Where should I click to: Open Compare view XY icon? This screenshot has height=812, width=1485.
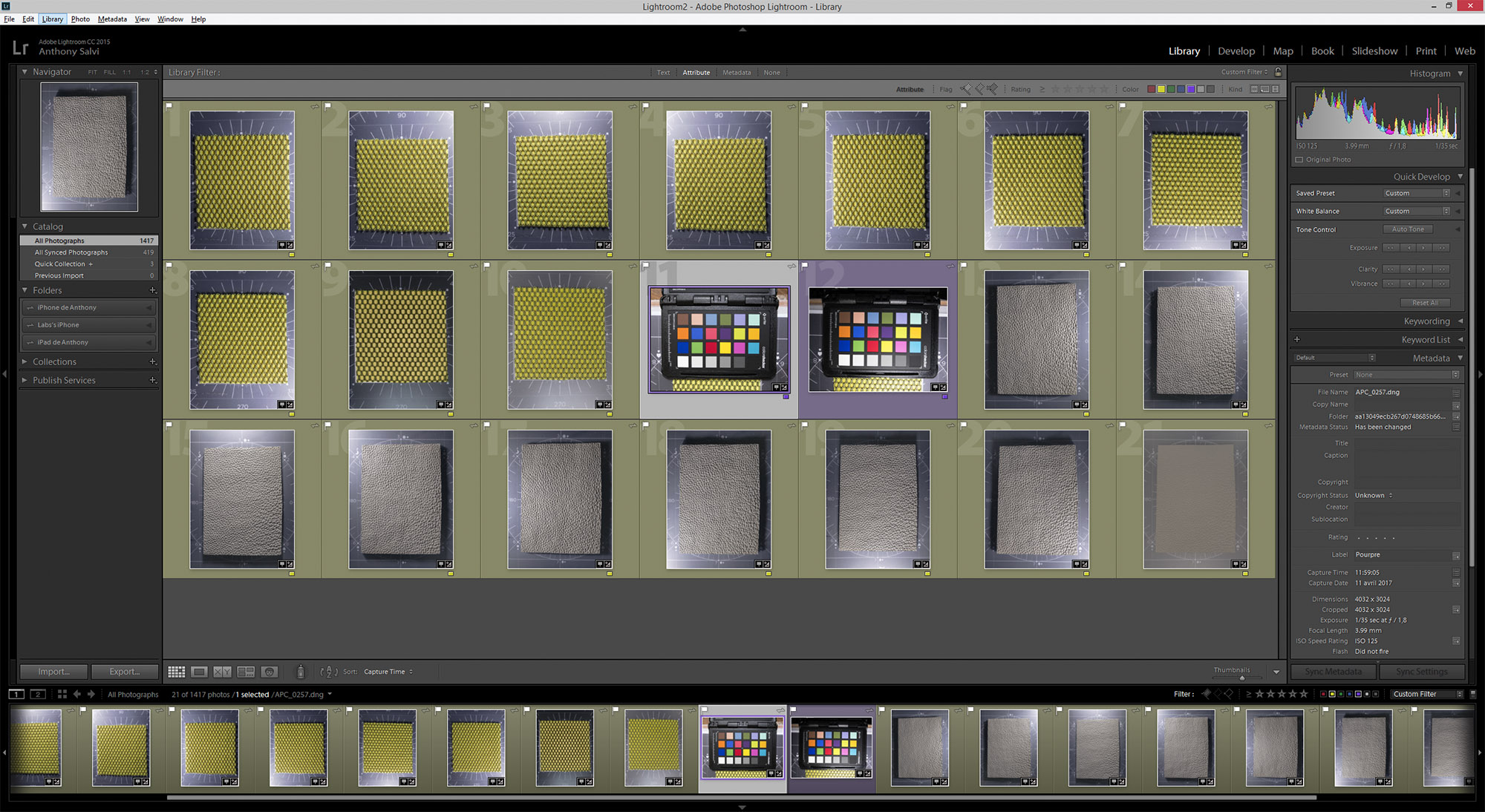tap(222, 672)
